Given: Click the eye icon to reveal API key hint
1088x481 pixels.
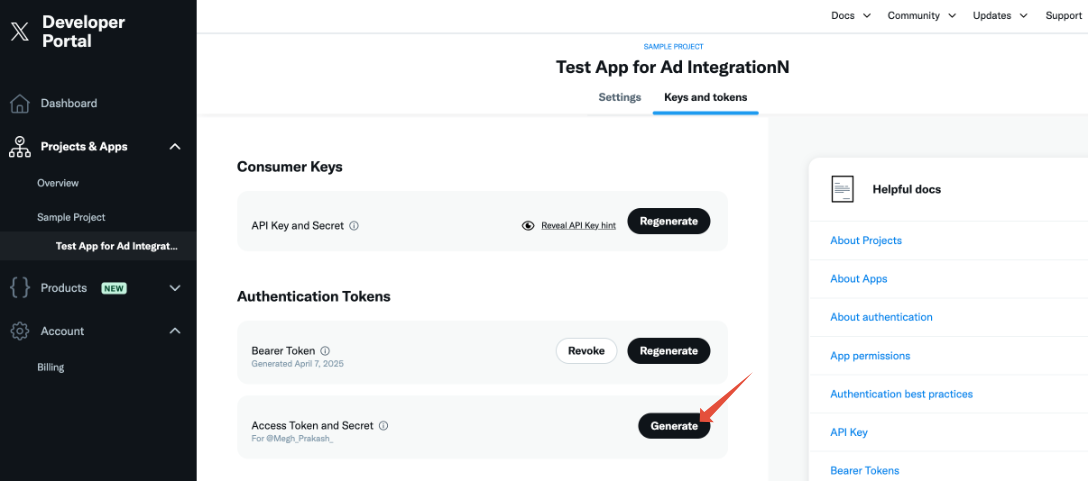Looking at the screenshot, I should click(528, 226).
